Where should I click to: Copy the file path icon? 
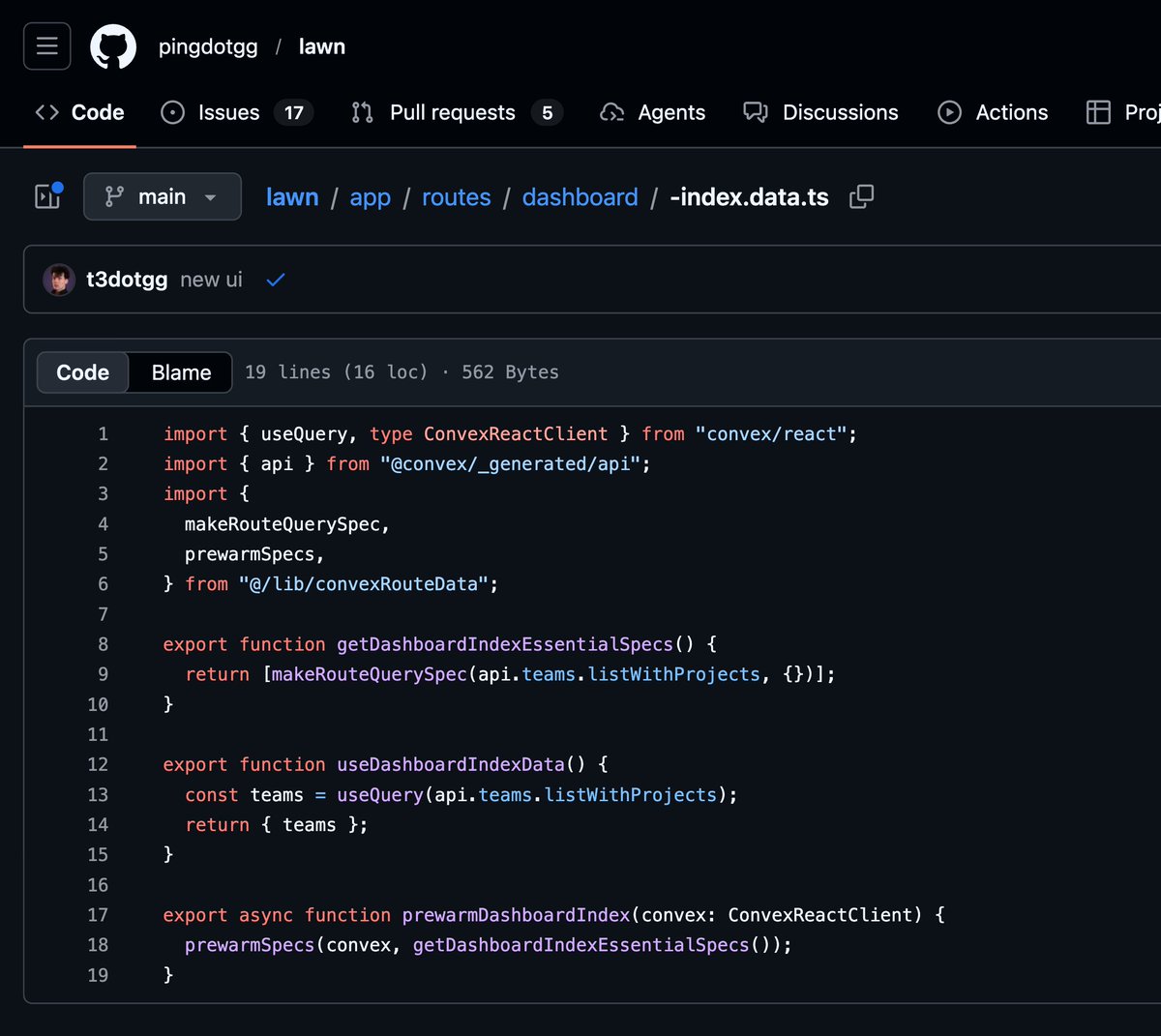(x=861, y=196)
